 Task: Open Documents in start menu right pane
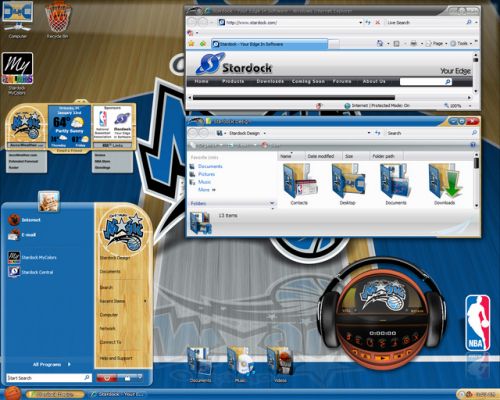coord(110,272)
